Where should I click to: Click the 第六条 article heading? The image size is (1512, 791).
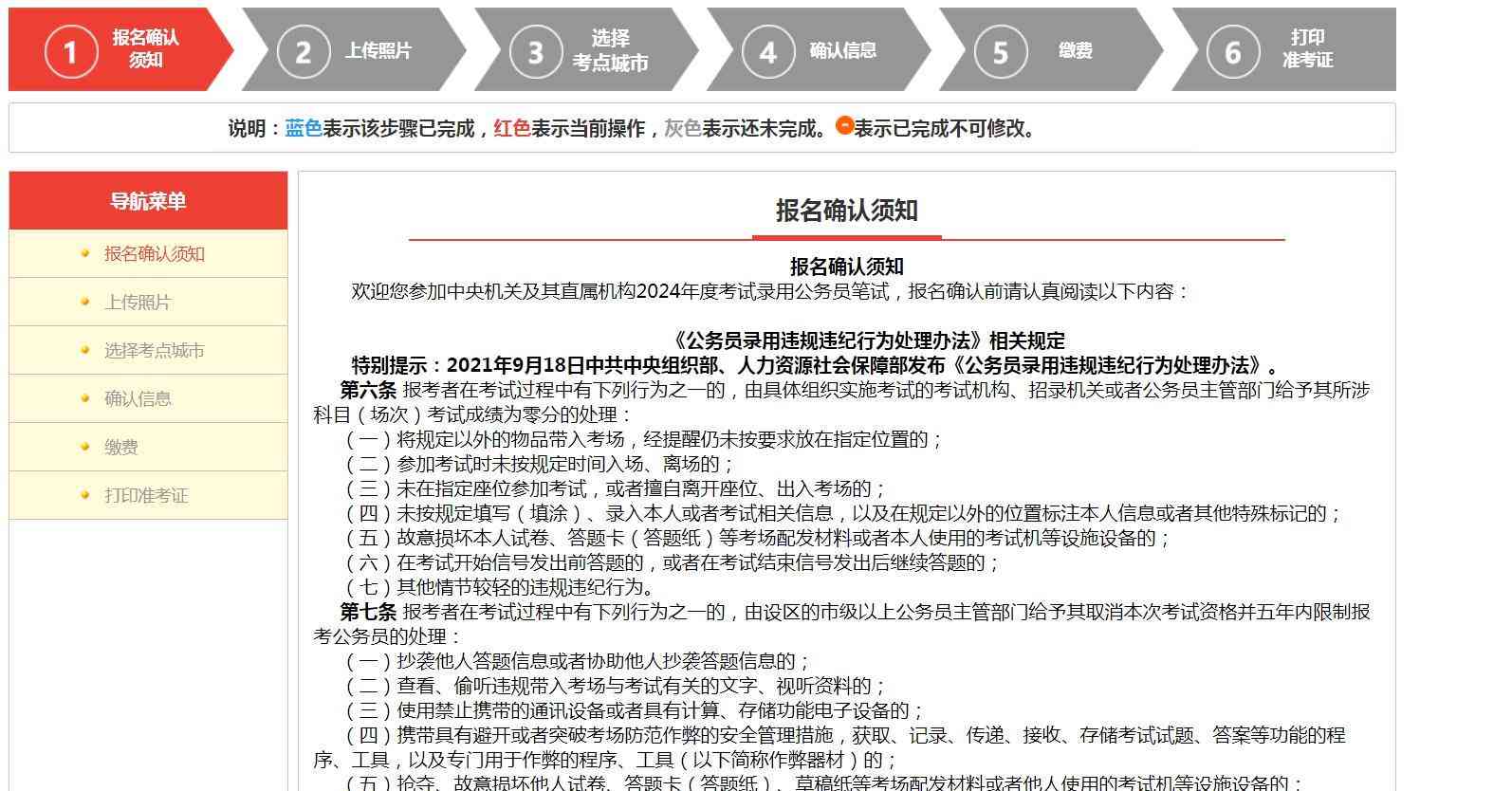[x=368, y=390]
